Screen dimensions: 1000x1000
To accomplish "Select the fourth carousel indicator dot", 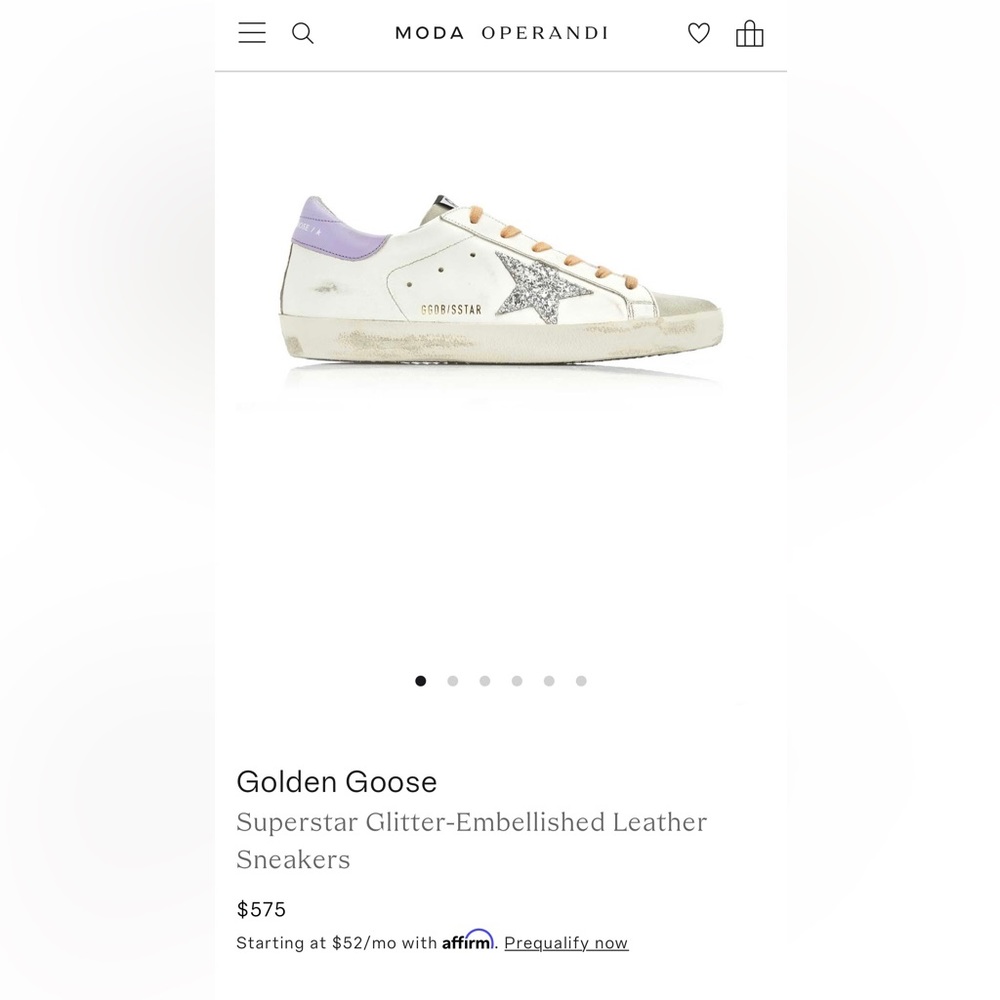I will coord(517,680).
